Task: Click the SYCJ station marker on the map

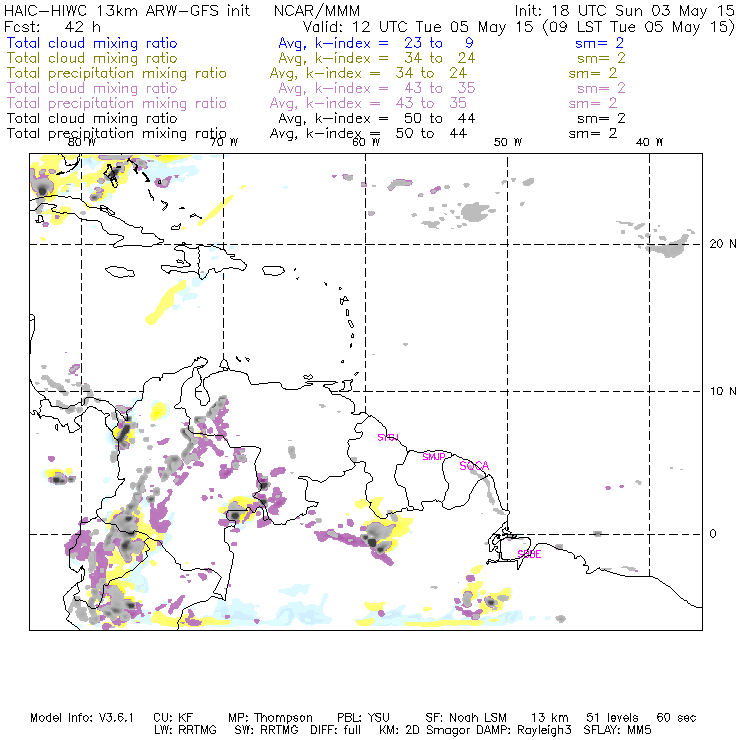Action: pos(388,437)
